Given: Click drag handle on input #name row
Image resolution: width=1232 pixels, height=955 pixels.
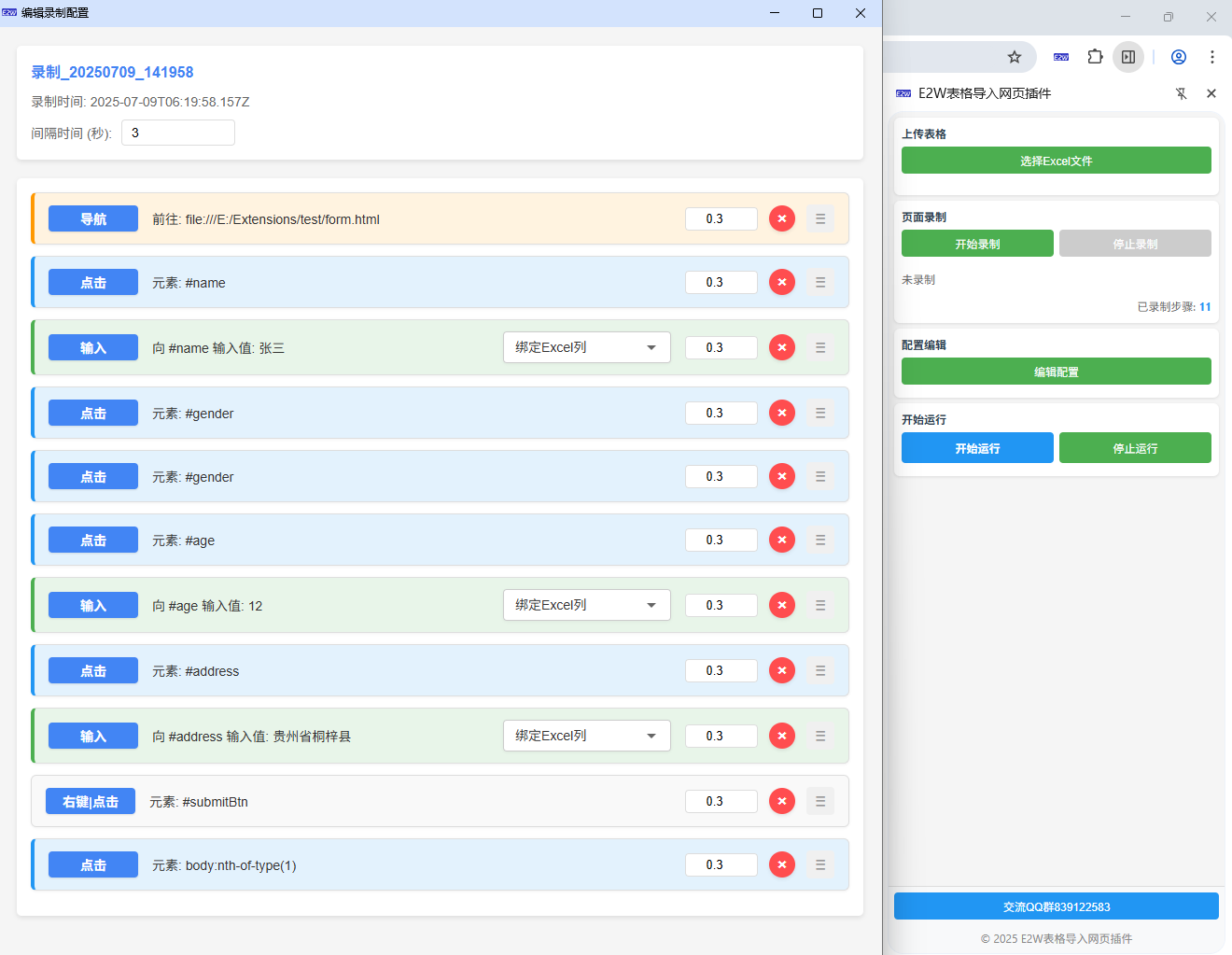Looking at the screenshot, I should 820,347.
